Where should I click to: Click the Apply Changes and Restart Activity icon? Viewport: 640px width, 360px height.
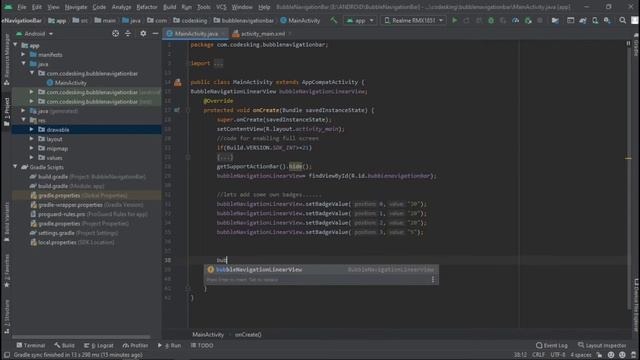click(466, 20)
